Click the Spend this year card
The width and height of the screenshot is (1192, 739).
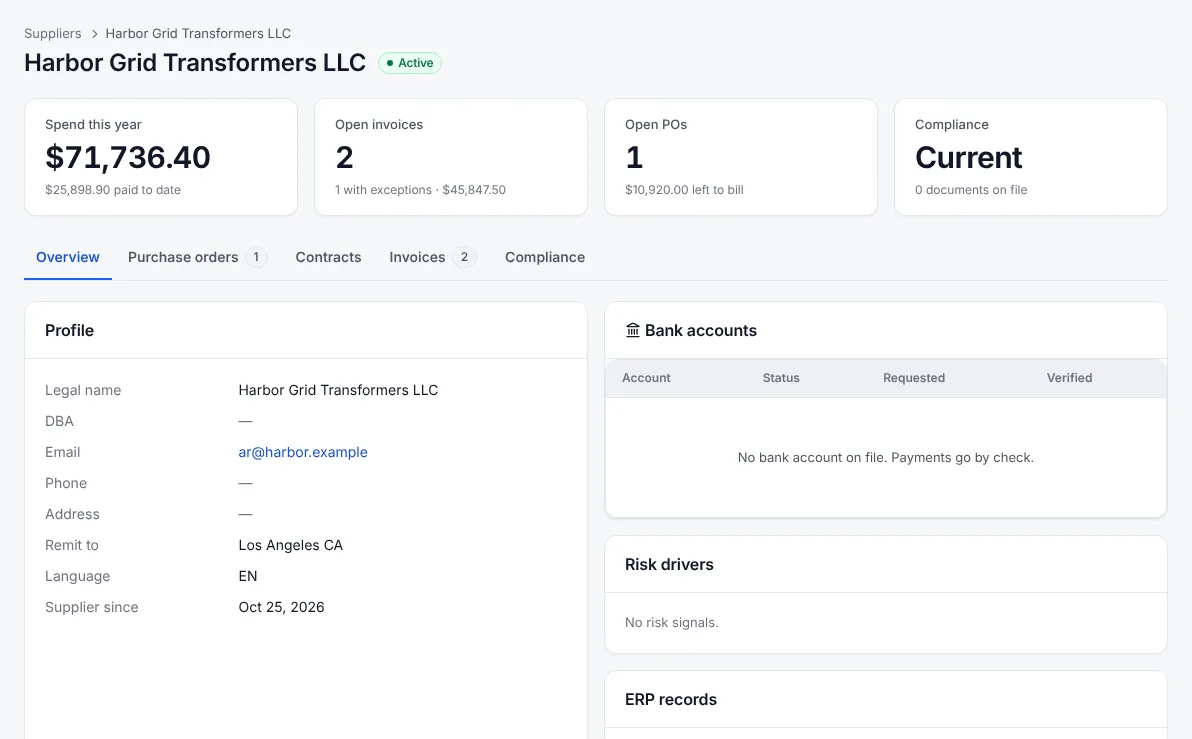point(161,157)
